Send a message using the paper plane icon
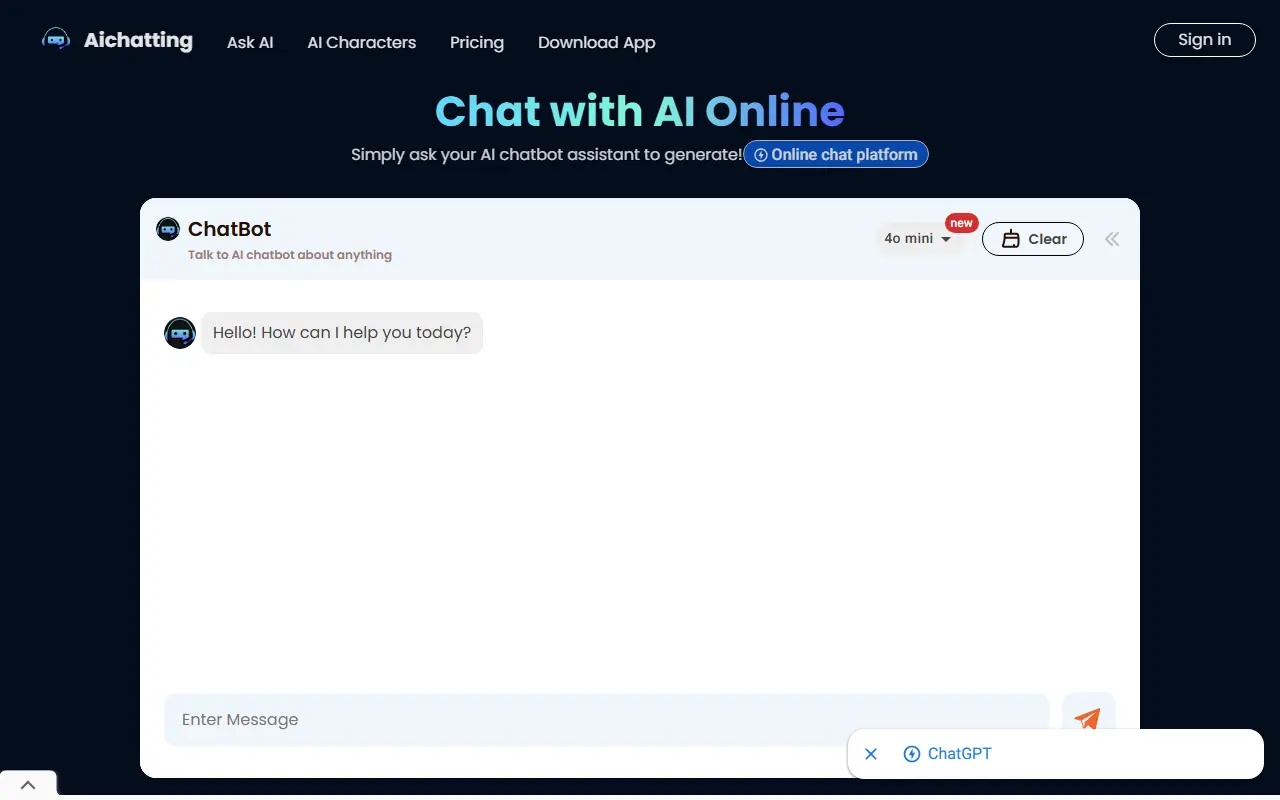The image size is (1280, 800). click(1088, 719)
